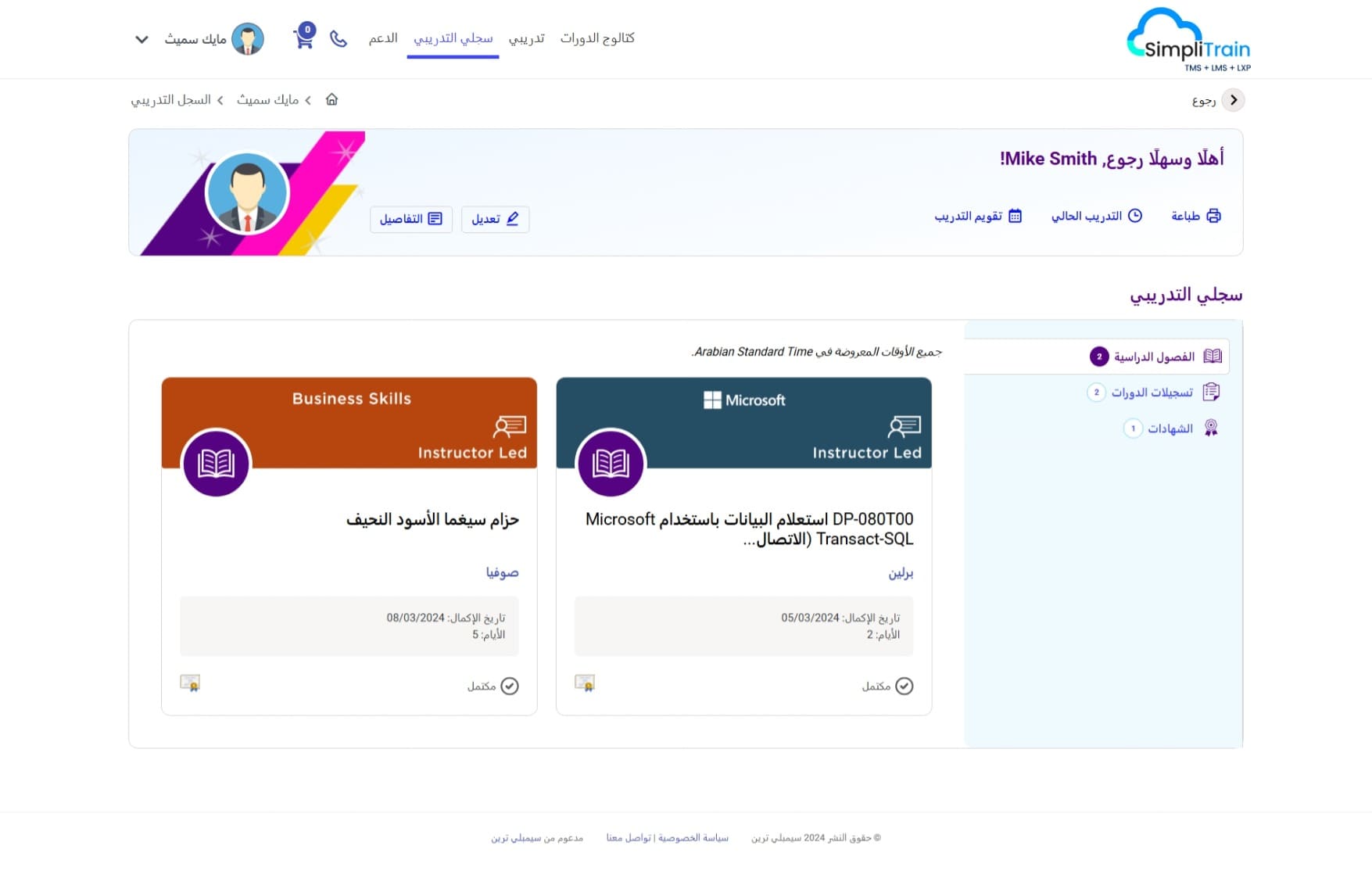Click the phone contact icon

tap(339, 38)
